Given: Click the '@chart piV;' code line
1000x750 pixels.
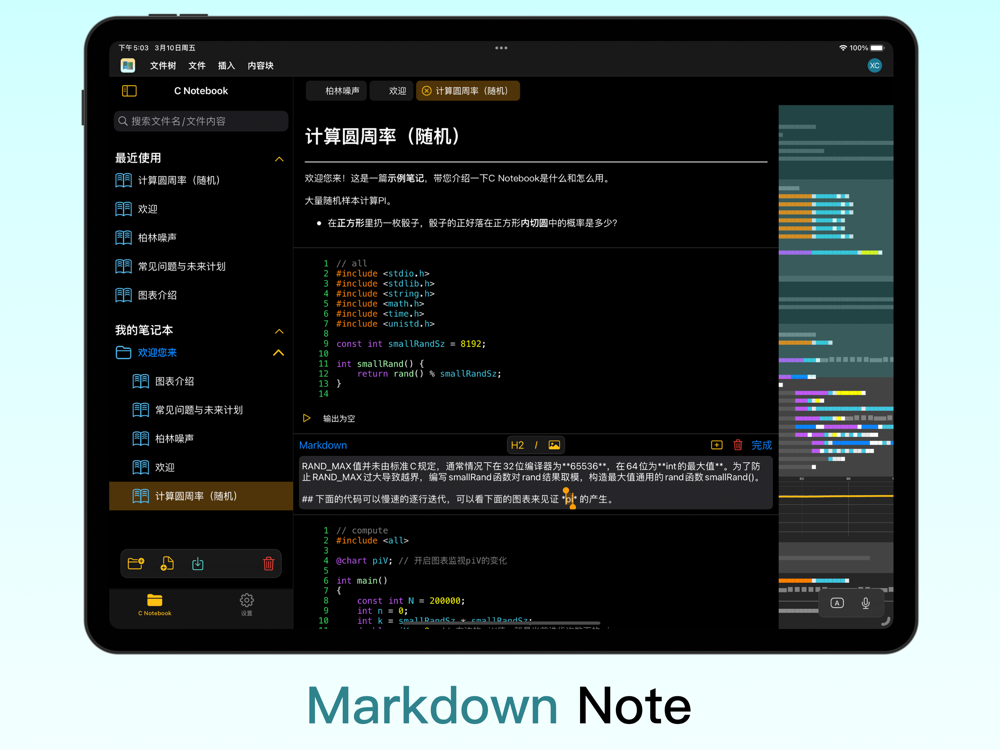Looking at the screenshot, I should click(363, 561).
